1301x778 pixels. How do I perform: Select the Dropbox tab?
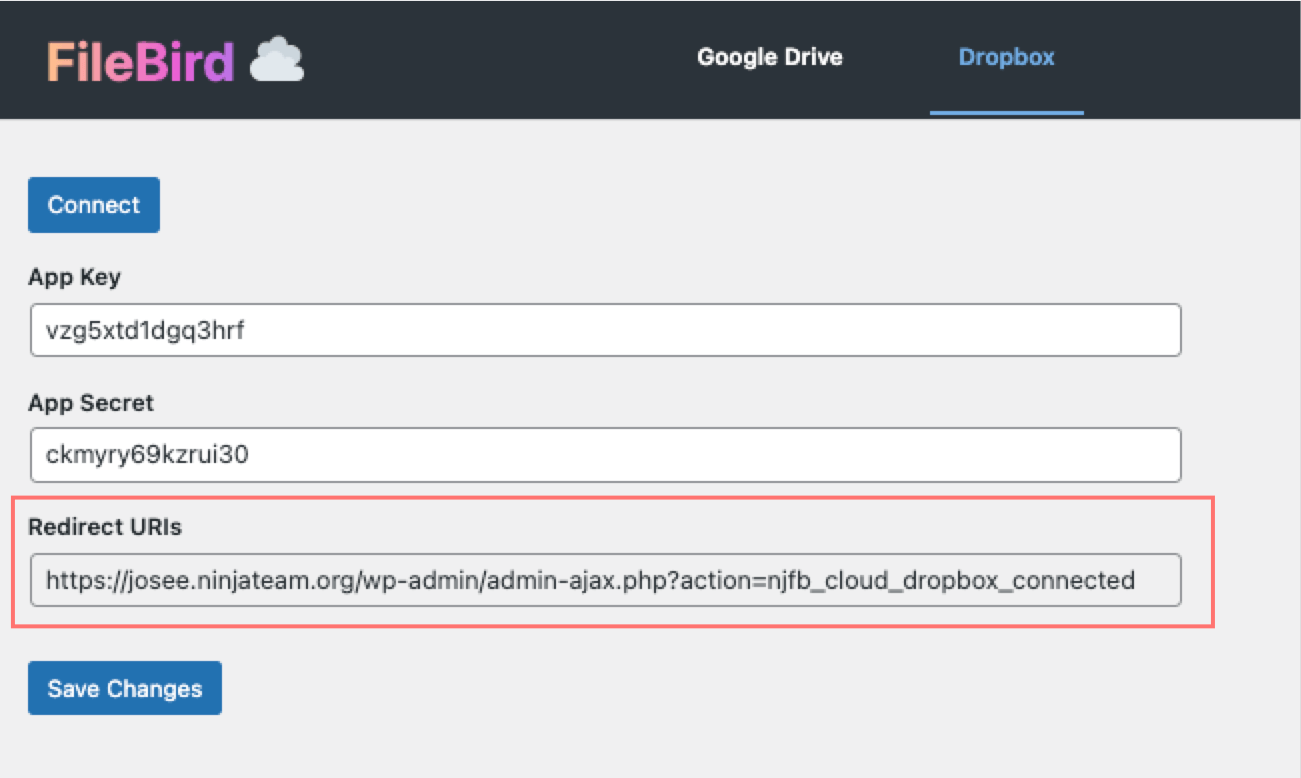[1006, 57]
